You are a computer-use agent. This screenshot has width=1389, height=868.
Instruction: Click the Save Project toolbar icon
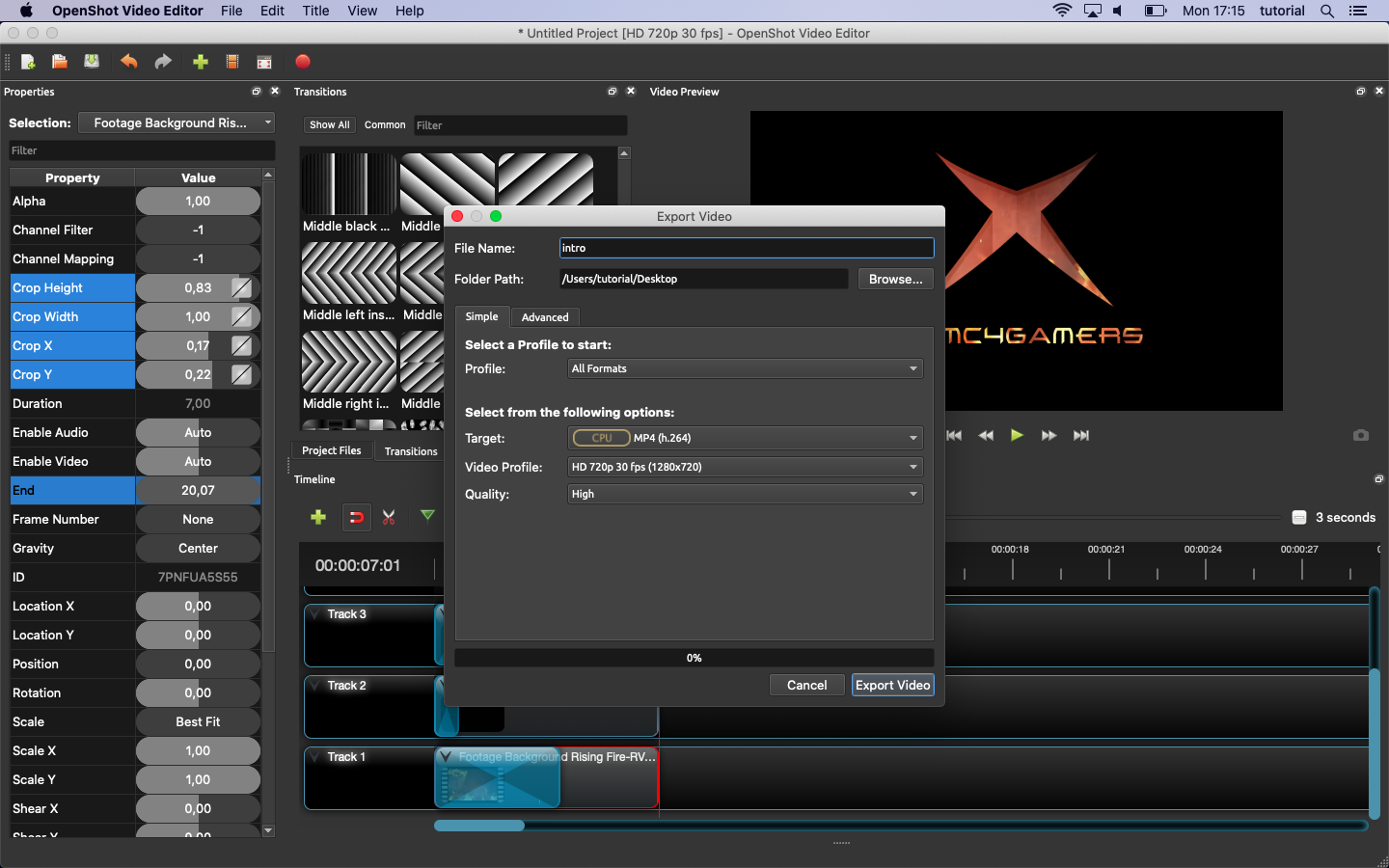click(x=92, y=62)
